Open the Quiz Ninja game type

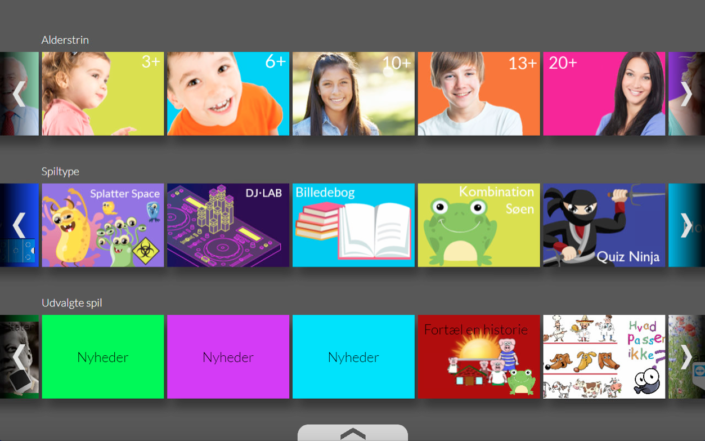pyautogui.click(x=604, y=225)
